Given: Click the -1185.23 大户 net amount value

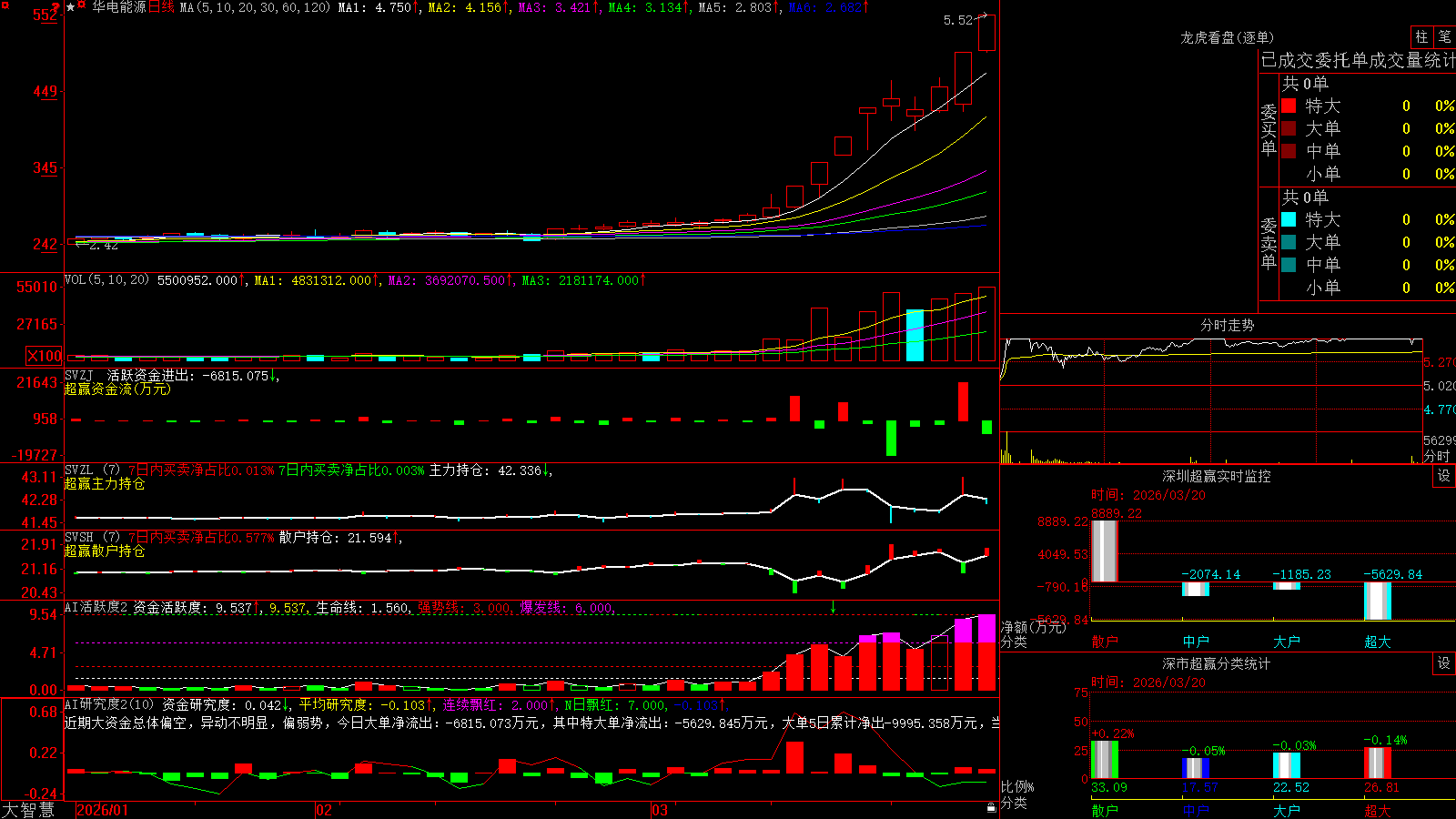Looking at the screenshot, I should pyautogui.click(x=1301, y=574).
